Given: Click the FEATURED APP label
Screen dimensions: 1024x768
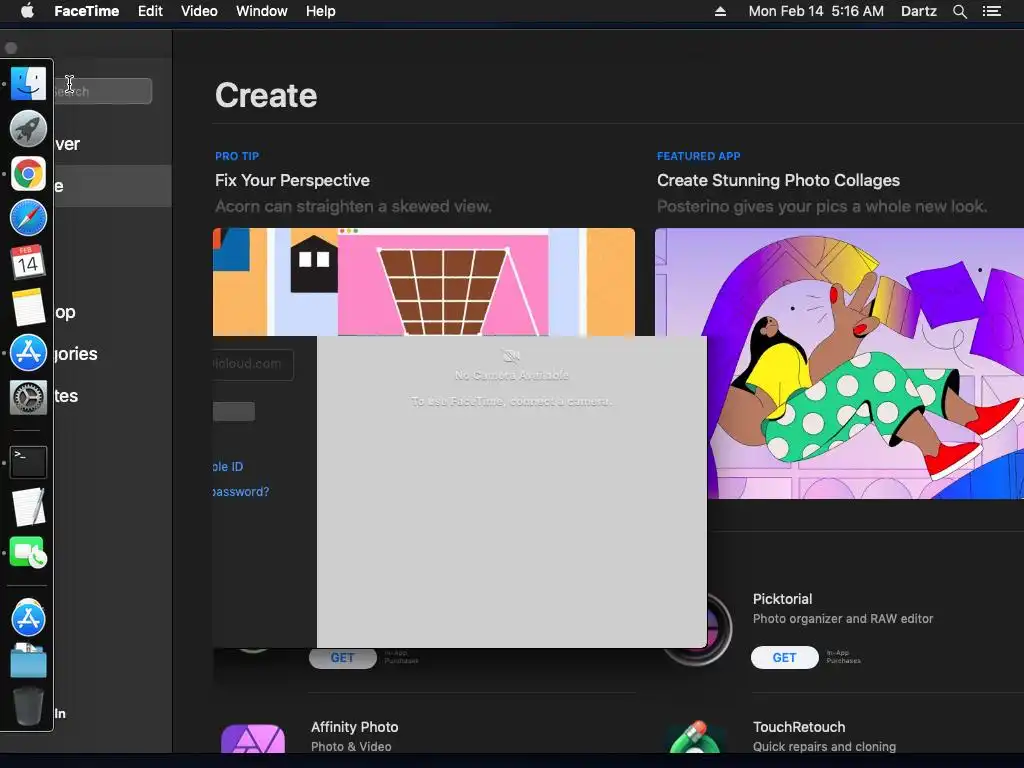Looking at the screenshot, I should coord(698,156).
